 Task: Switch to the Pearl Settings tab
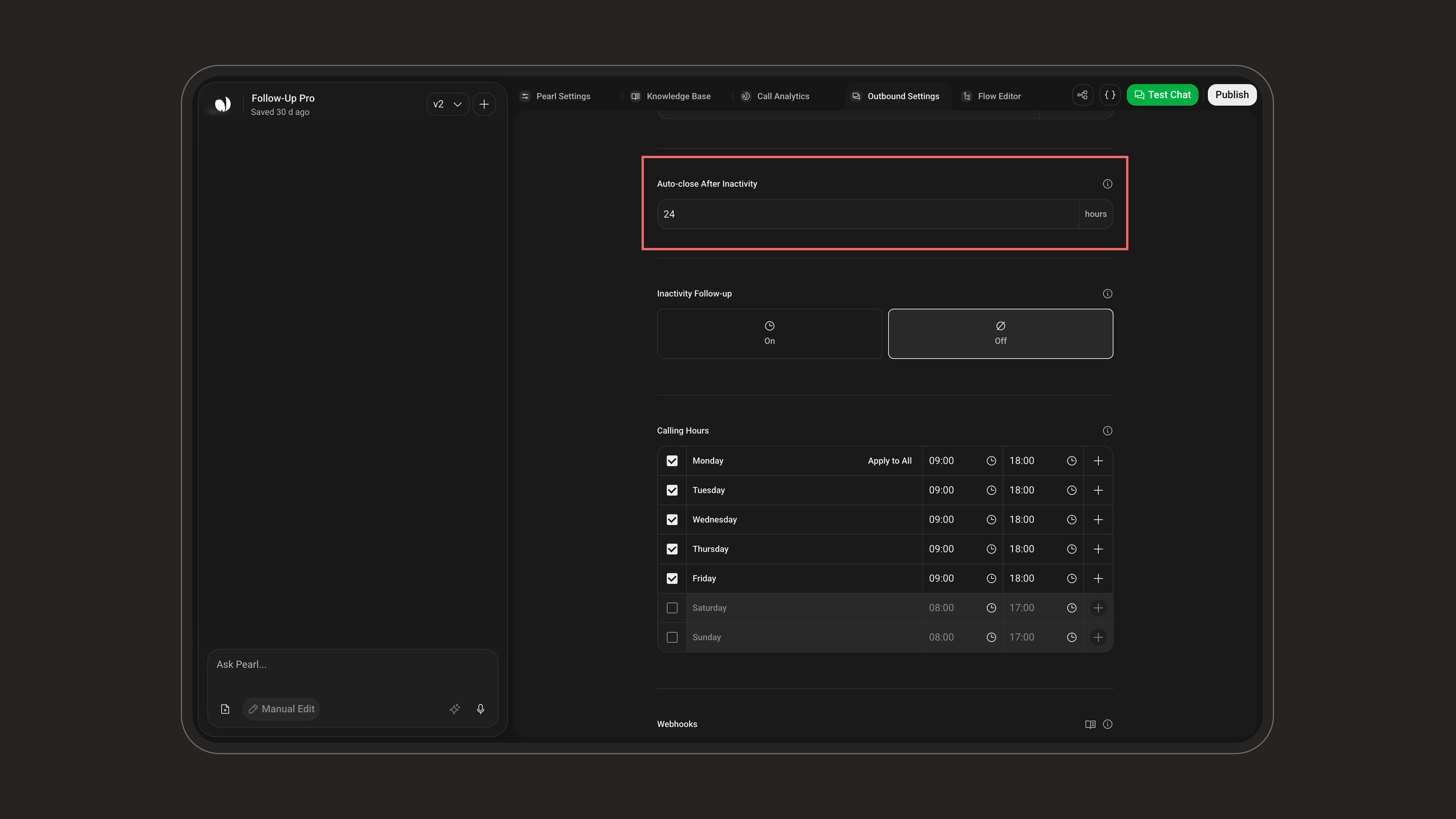point(555,96)
